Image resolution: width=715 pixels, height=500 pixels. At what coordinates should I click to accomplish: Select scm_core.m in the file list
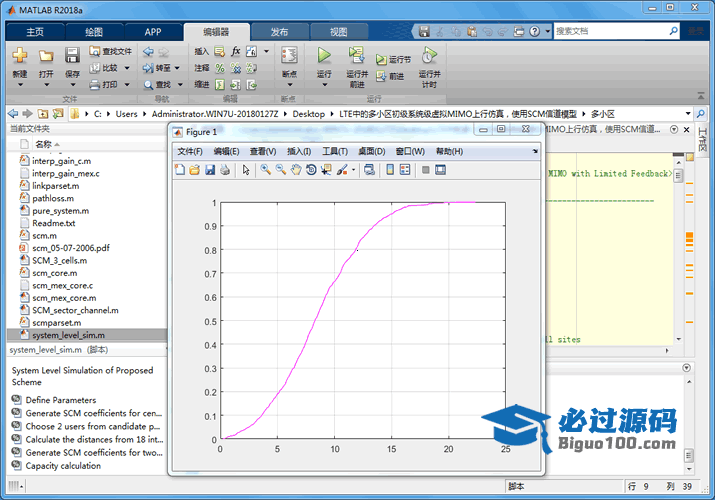(54, 273)
